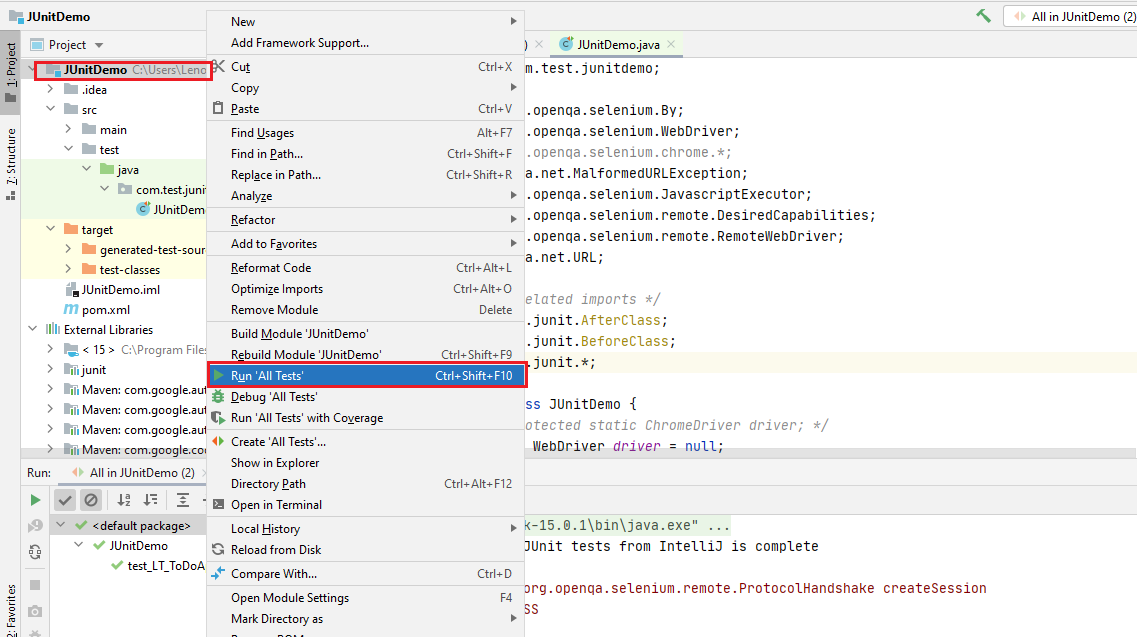Click the green Build hammer icon

coord(981,15)
